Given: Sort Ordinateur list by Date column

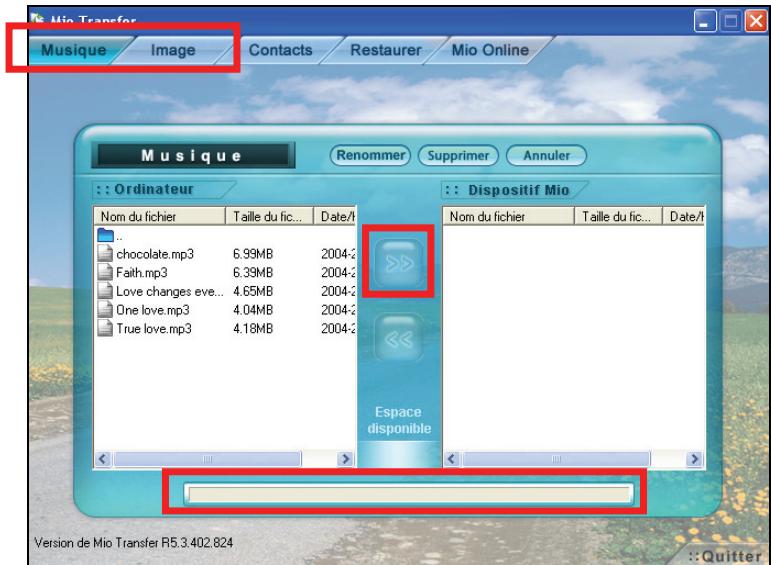Looking at the screenshot, I should click(x=334, y=216).
